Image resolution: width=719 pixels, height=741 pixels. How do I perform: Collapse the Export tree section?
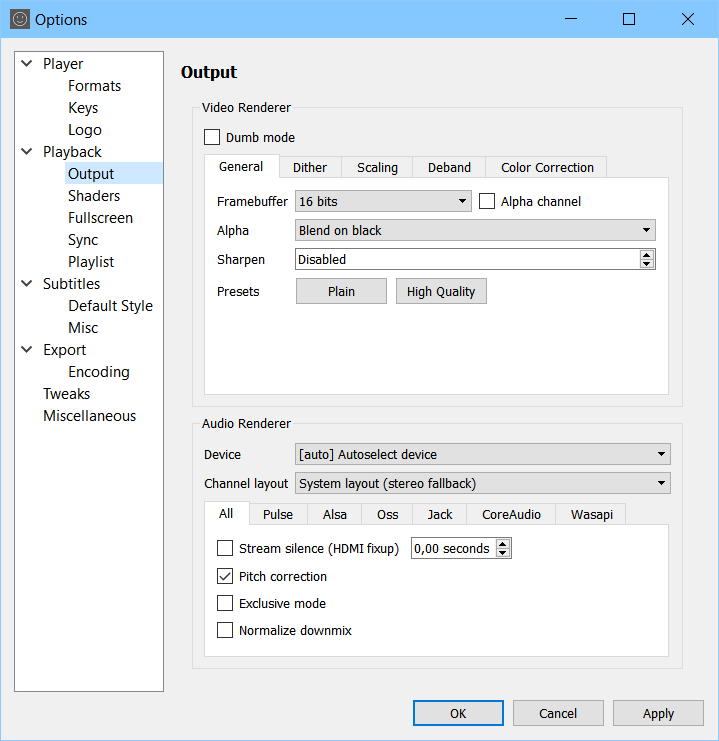coord(26,350)
